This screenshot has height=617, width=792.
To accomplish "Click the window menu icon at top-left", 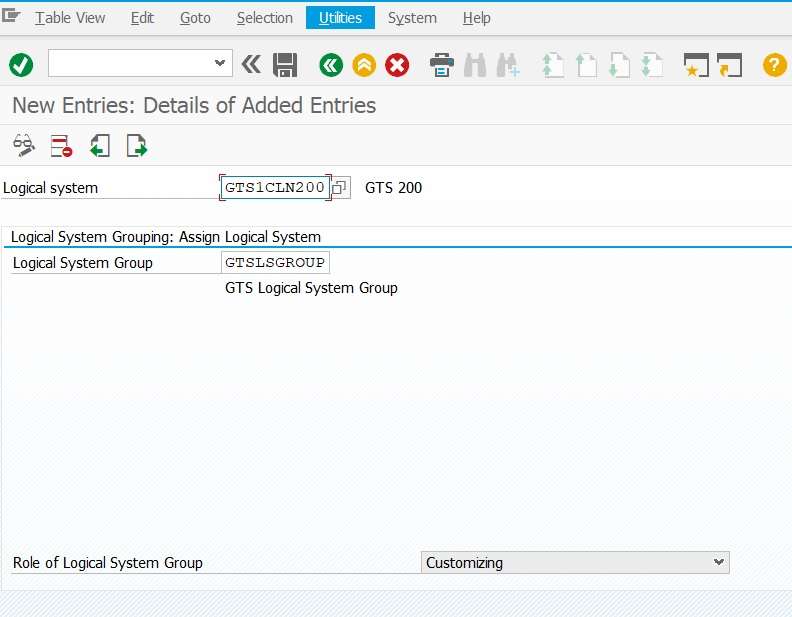I will (11, 16).
